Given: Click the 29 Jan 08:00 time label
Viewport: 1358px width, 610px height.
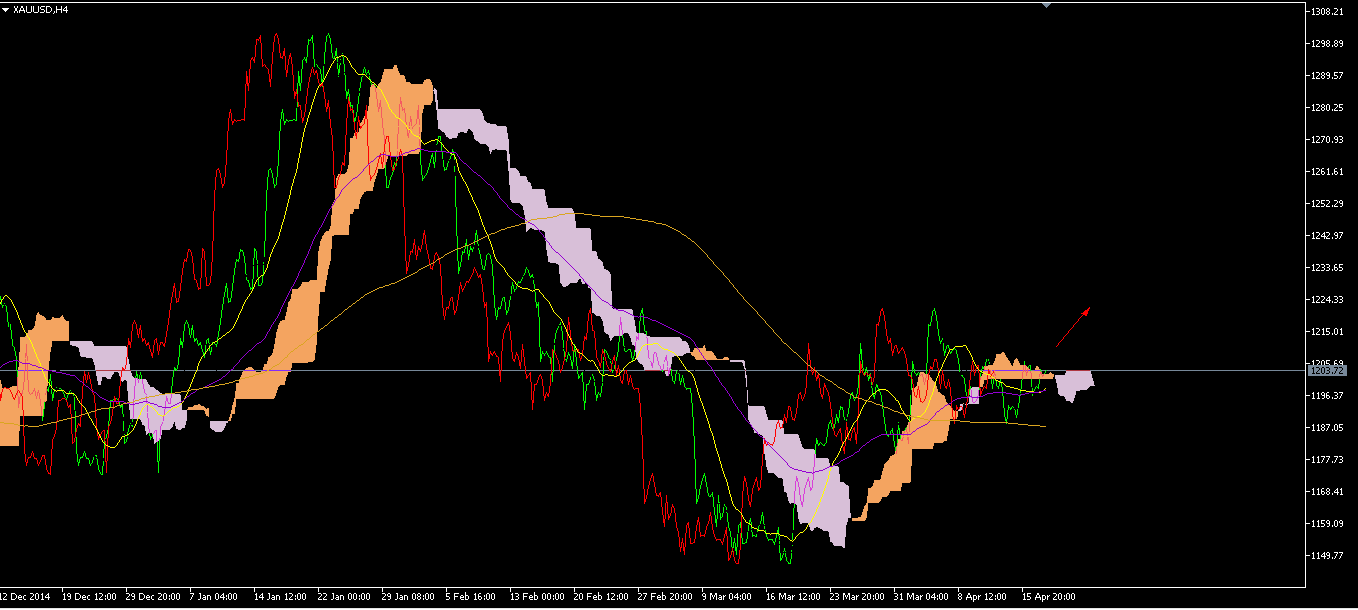Looking at the screenshot, I should [408, 596].
